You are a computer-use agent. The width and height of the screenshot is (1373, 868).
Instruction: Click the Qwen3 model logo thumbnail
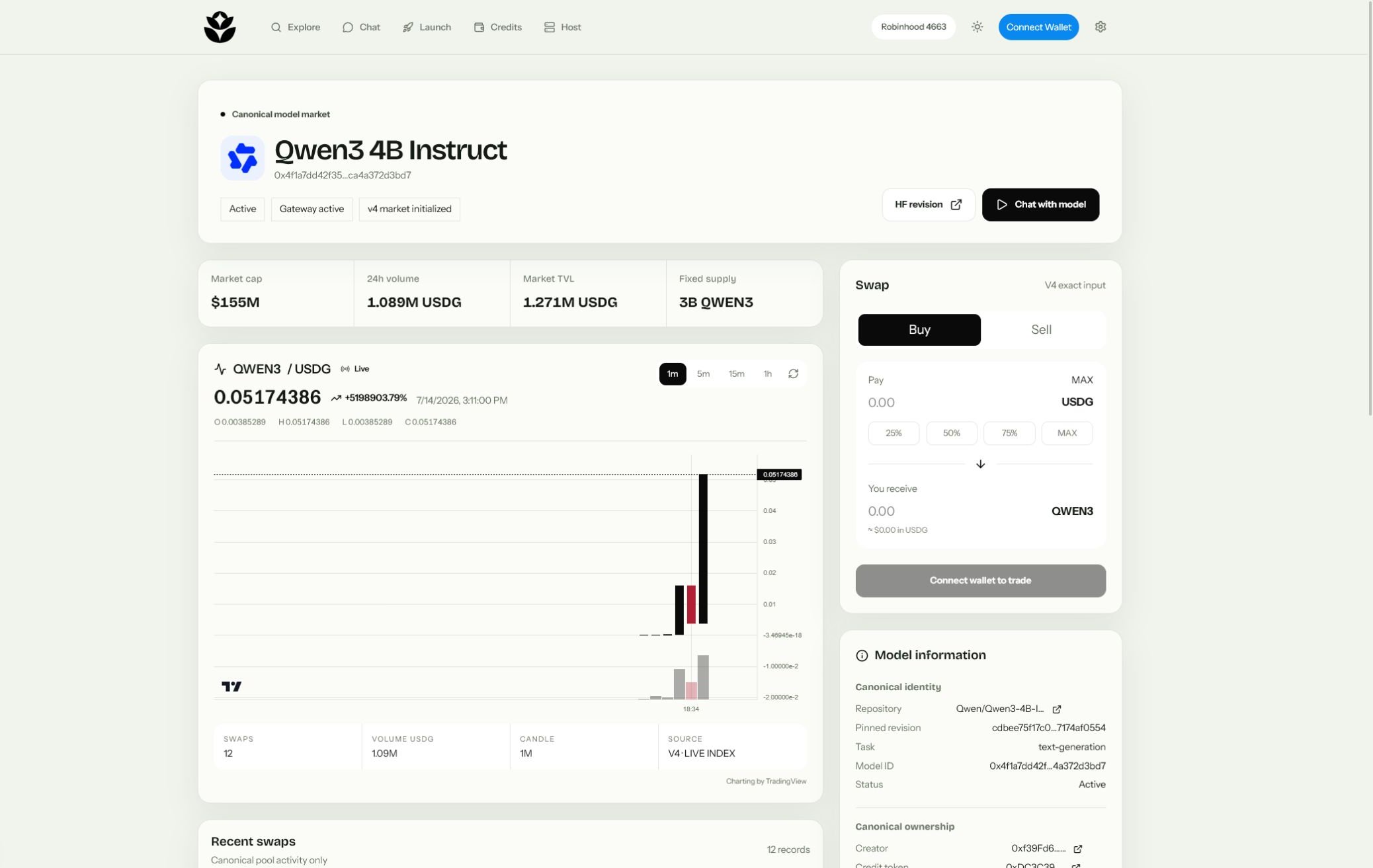coord(243,158)
